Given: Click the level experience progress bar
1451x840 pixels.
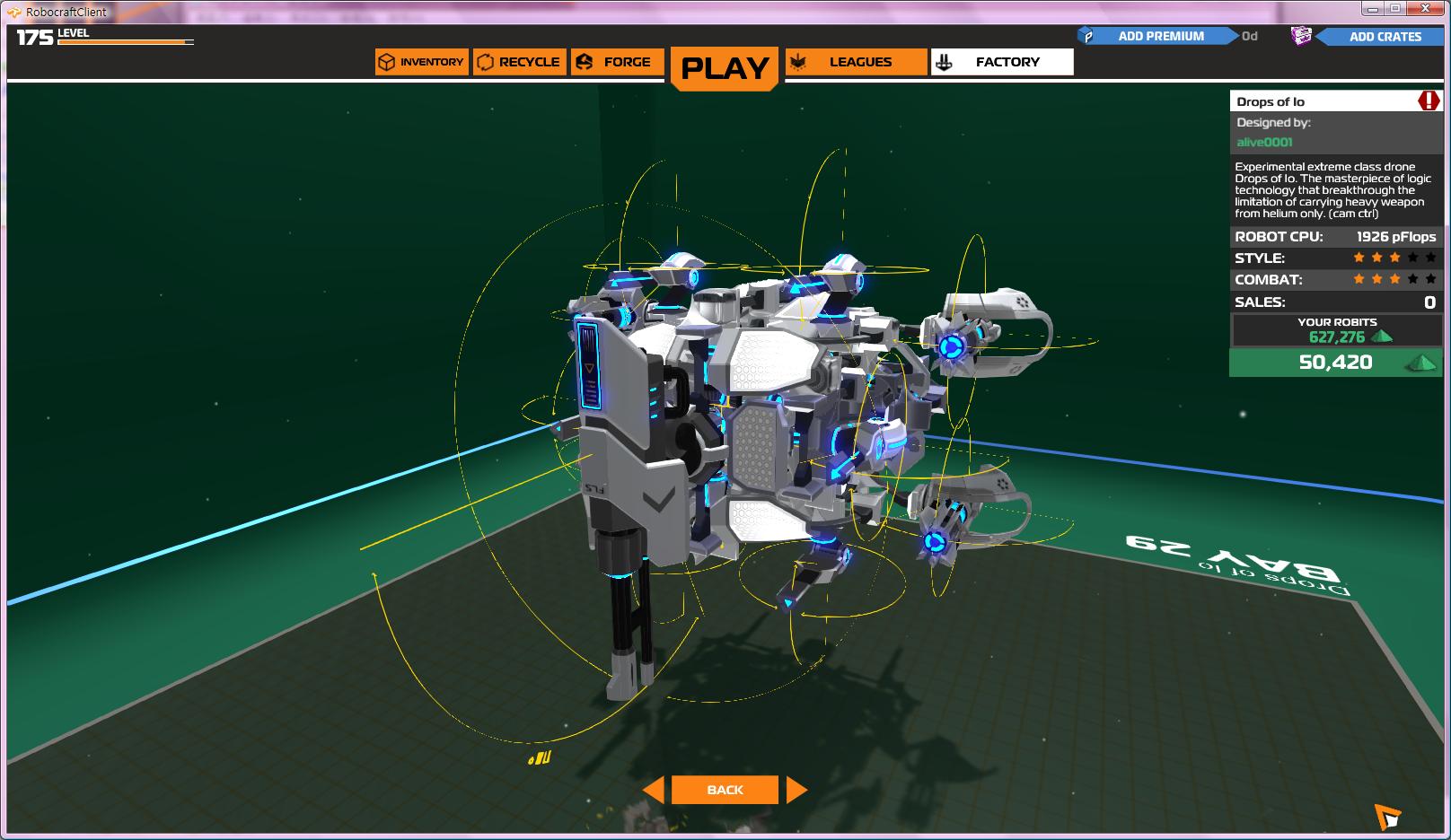Looking at the screenshot, I should tap(126, 42).
